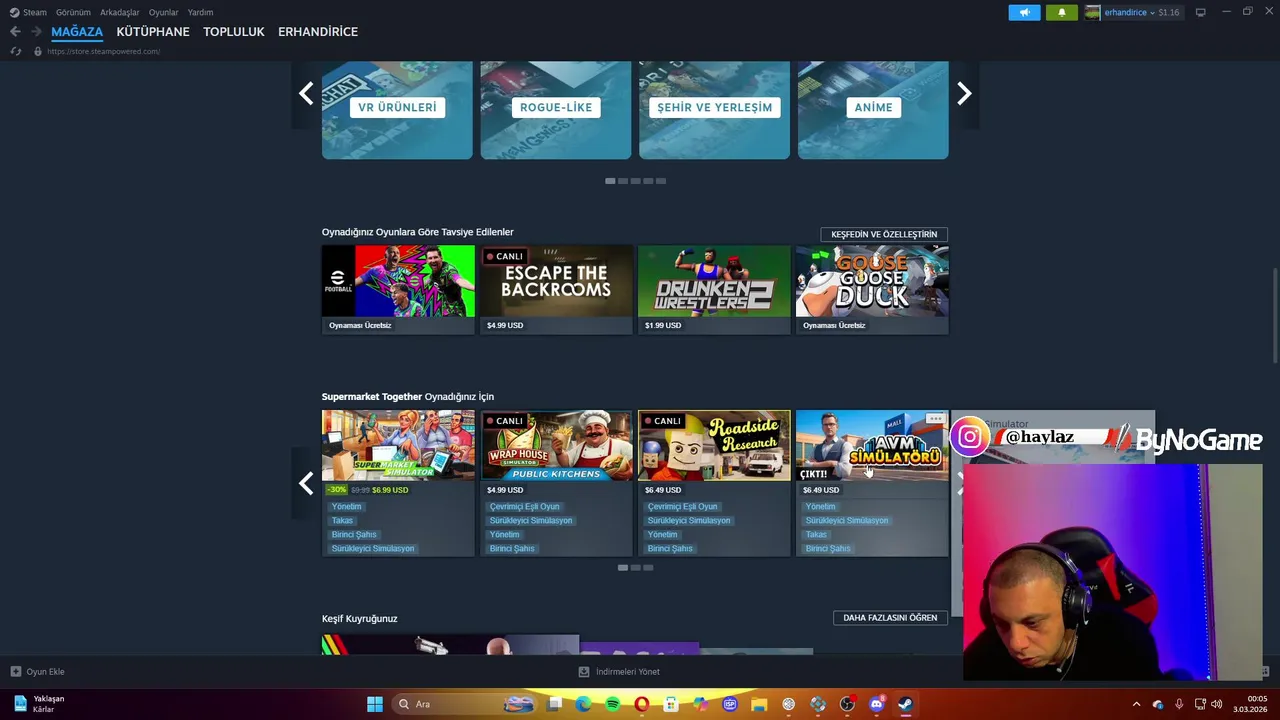Open the Arkadaşlar menu
This screenshot has height=720, width=1280.
[x=120, y=12]
